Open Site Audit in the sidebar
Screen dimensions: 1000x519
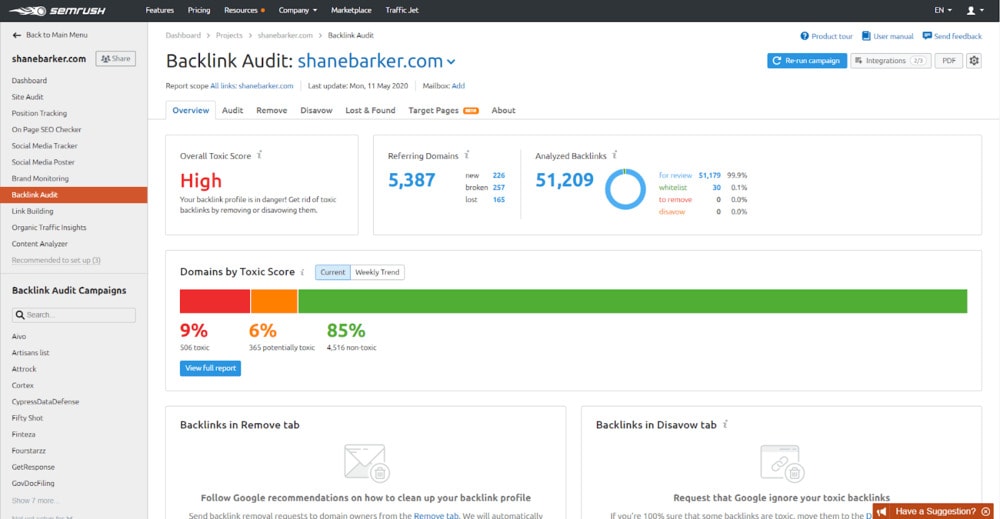[x=27, y=97]
